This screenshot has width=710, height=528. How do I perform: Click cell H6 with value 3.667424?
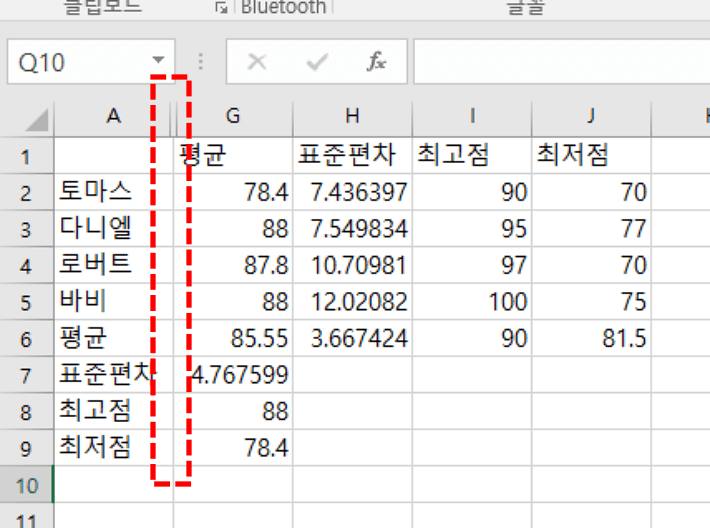tap(352, 339)
